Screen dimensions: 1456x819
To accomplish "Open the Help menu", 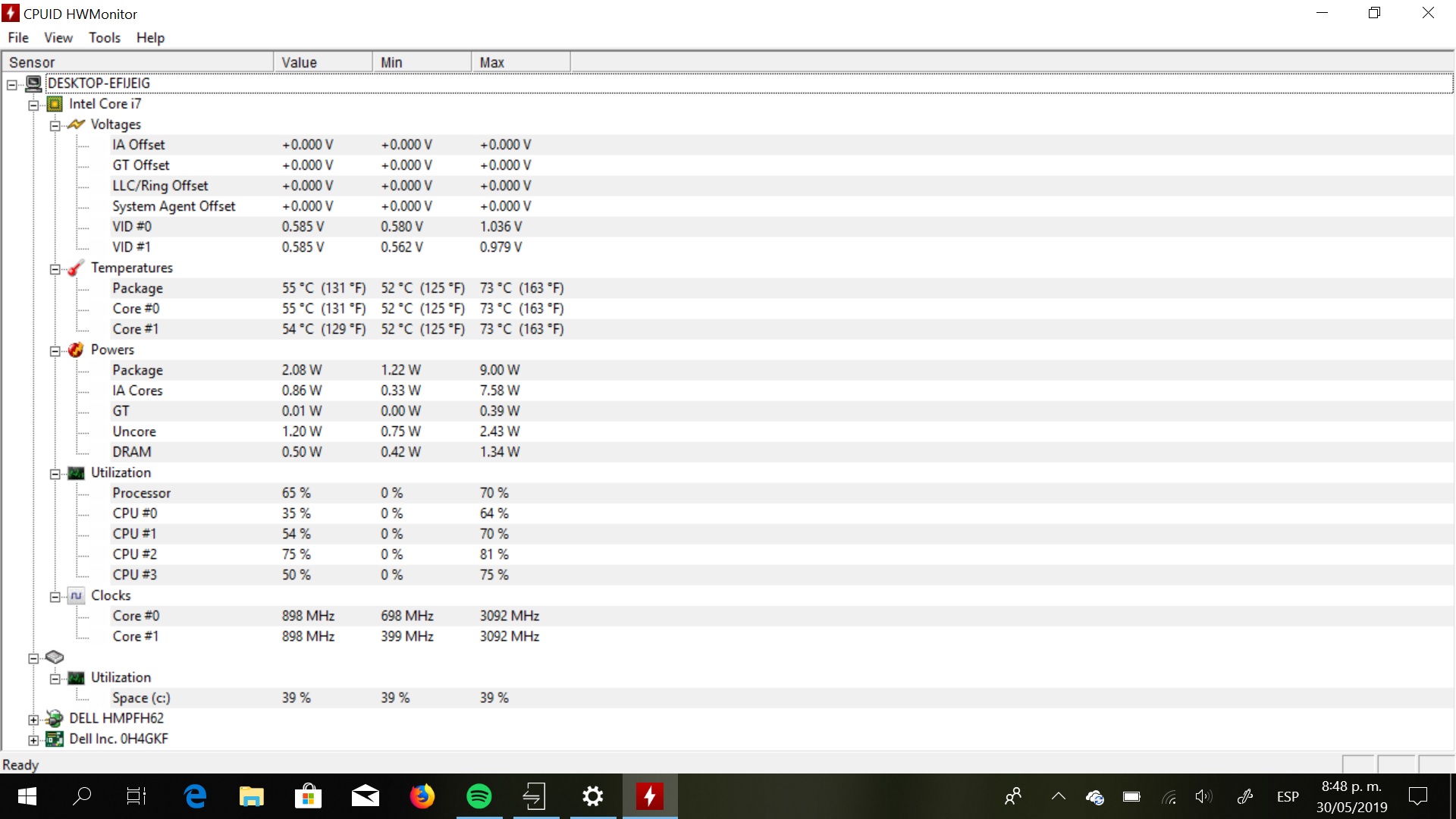I will click(x=150, y=38).
